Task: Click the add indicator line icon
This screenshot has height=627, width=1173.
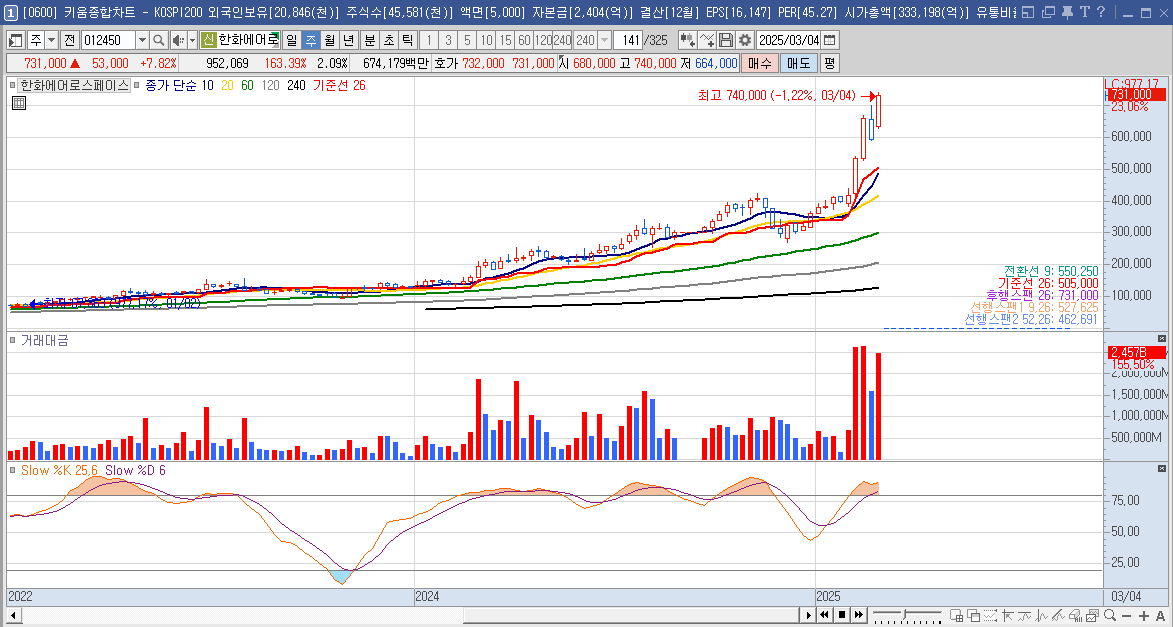Action: pyautogui.click(x=707, y=40)
